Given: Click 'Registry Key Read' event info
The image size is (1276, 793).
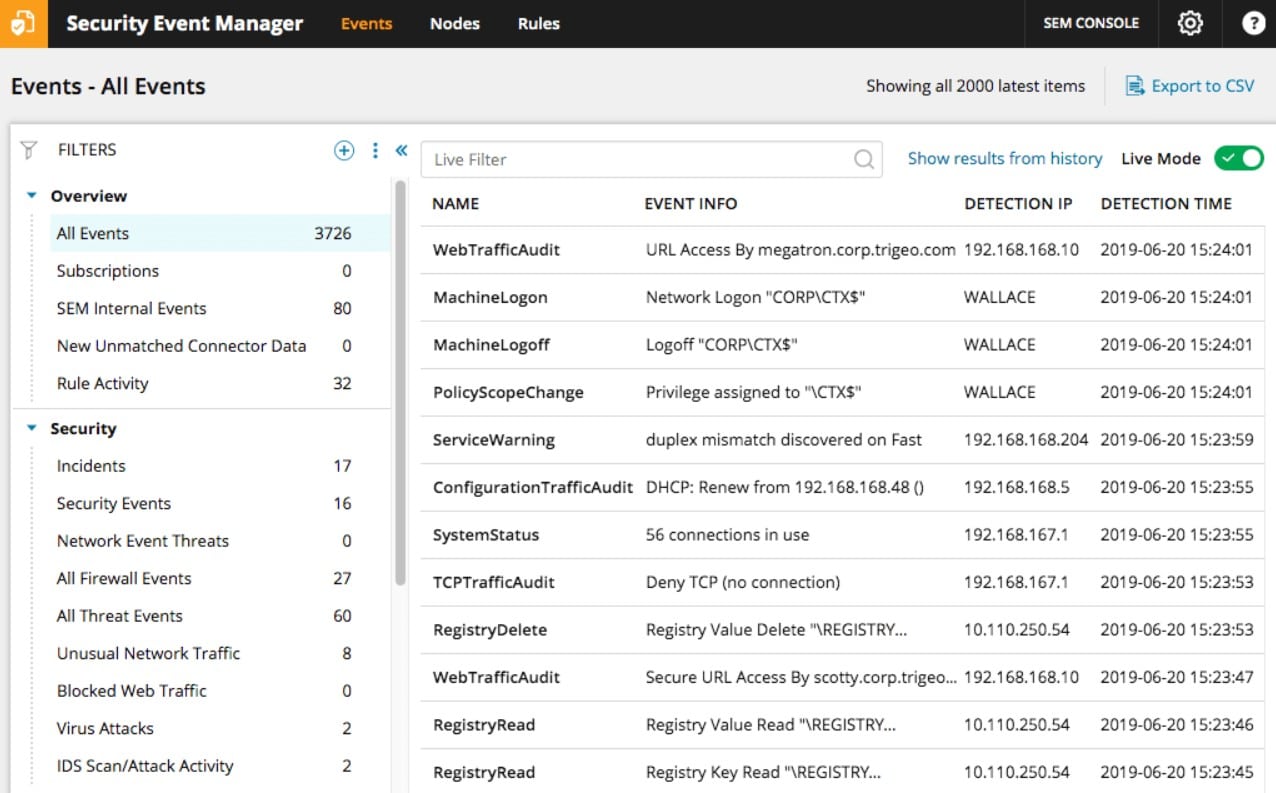Looking at the screenshot, I should point(764,772).
